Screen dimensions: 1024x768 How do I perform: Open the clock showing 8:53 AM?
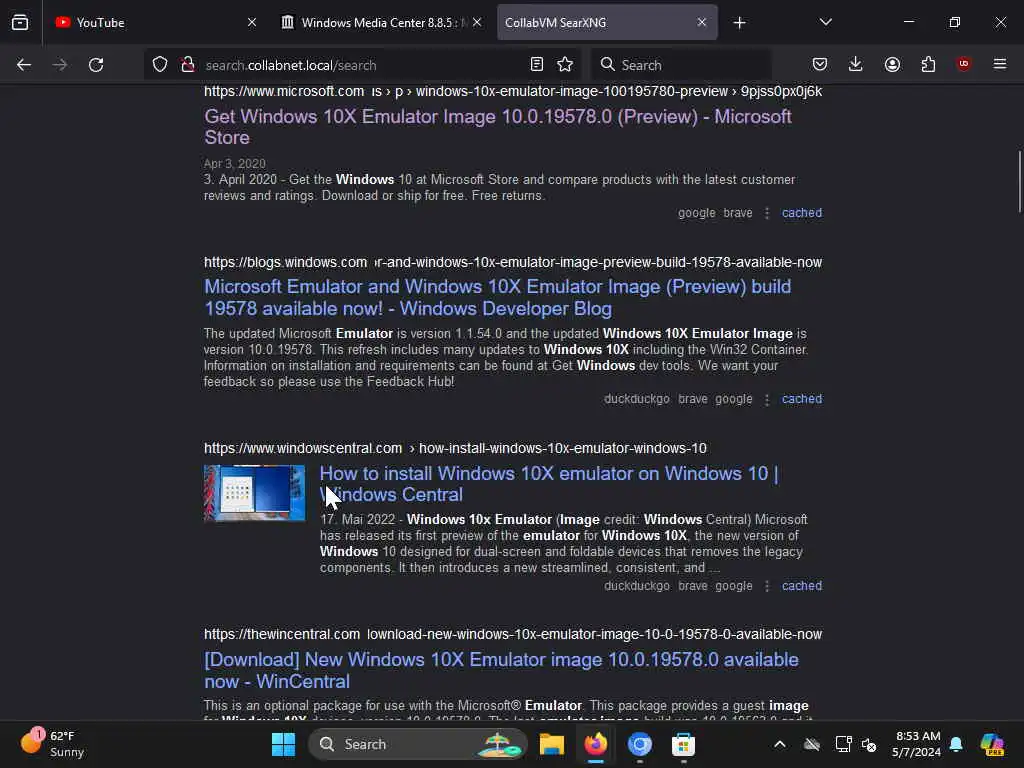pyautogui.click(x=917, y=744)
